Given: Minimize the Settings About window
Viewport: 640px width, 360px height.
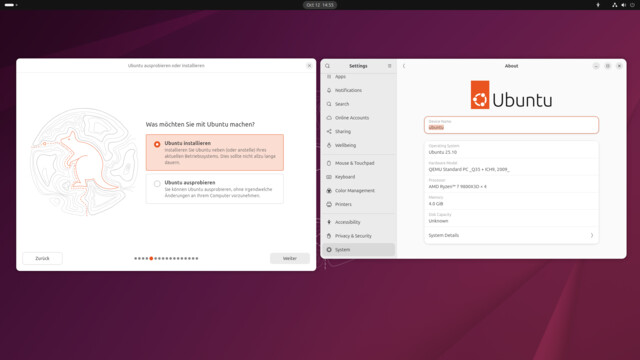Looking at the screenshot, I should pyautogui.click(x=596, y=66).
